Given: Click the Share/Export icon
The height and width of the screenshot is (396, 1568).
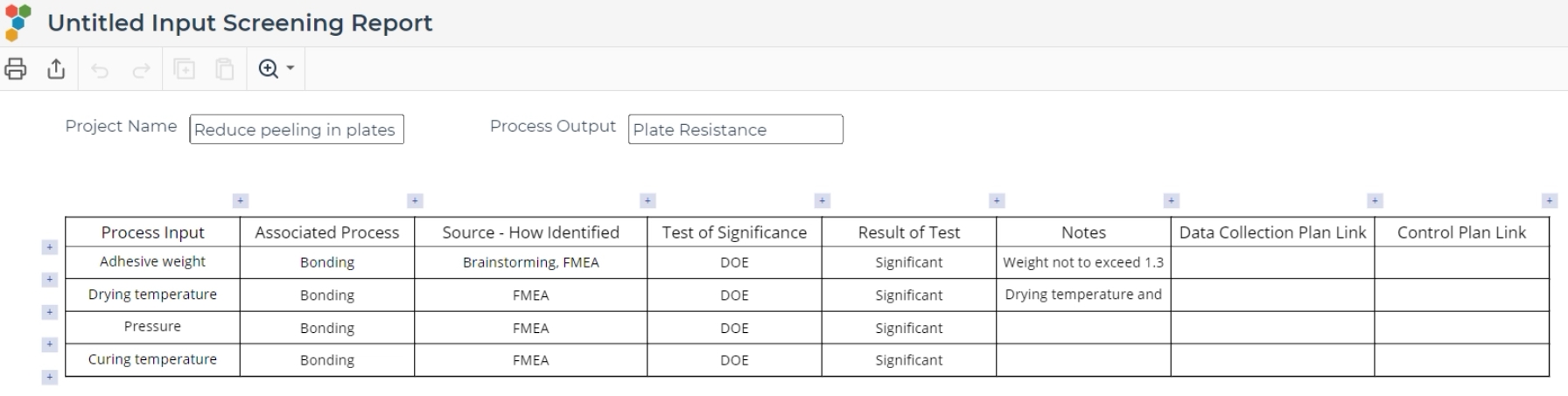Looking at the screenshot, I should pos(56,69).
